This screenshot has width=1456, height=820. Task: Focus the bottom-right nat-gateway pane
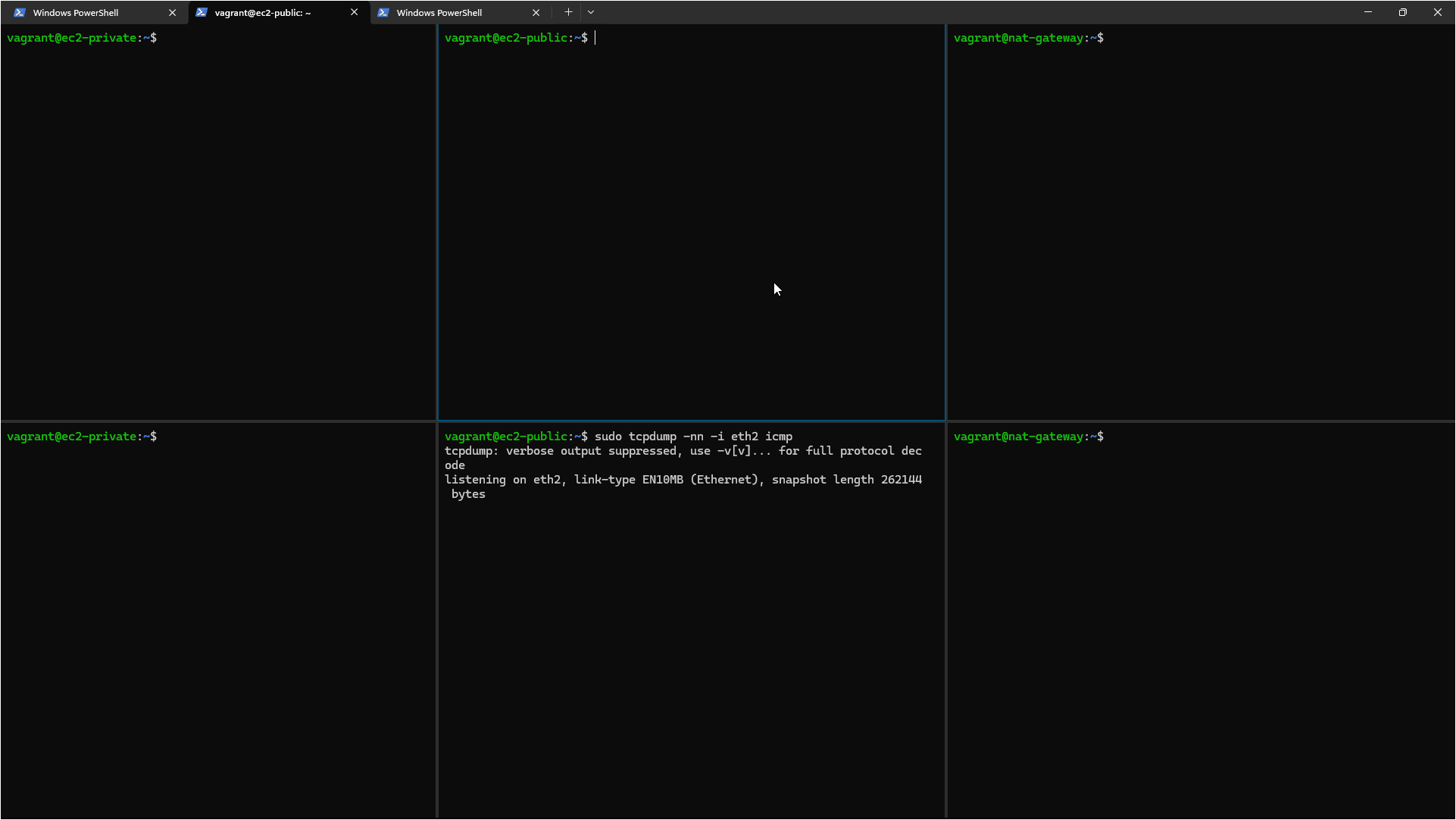coord(1201,621)
